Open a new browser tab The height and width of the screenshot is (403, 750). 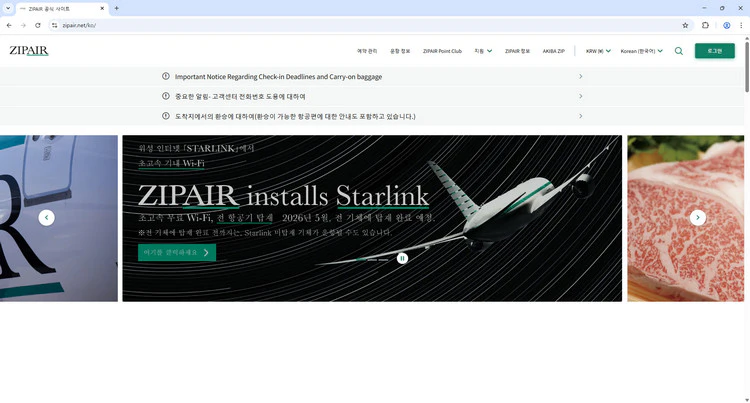point(116,8)
